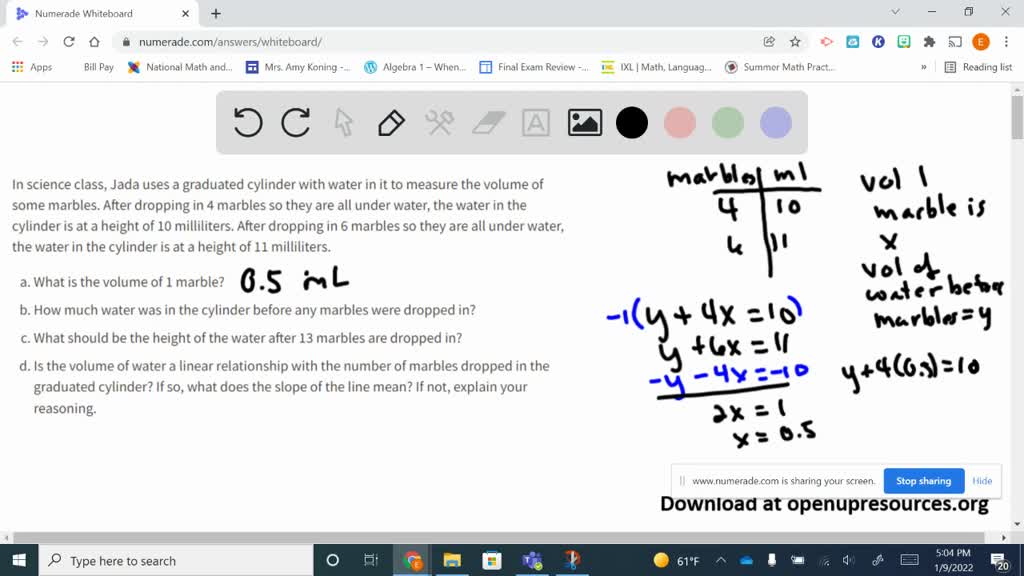Open File Explorer from the taskbar
1024x576 pixels.
[x=452, y=560]
